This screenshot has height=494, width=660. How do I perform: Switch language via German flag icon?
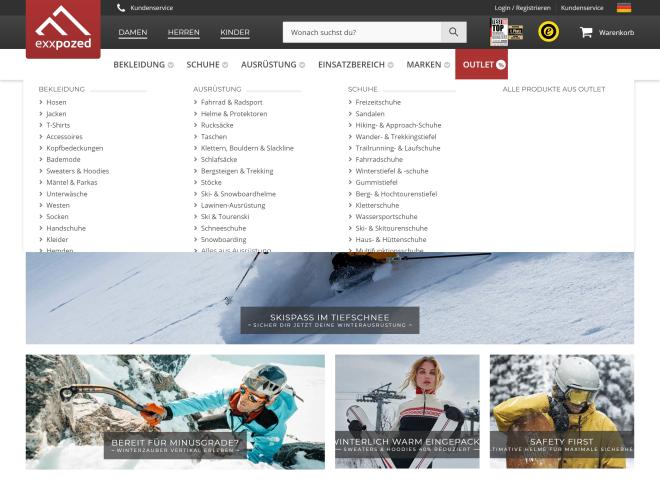(624, 8)
